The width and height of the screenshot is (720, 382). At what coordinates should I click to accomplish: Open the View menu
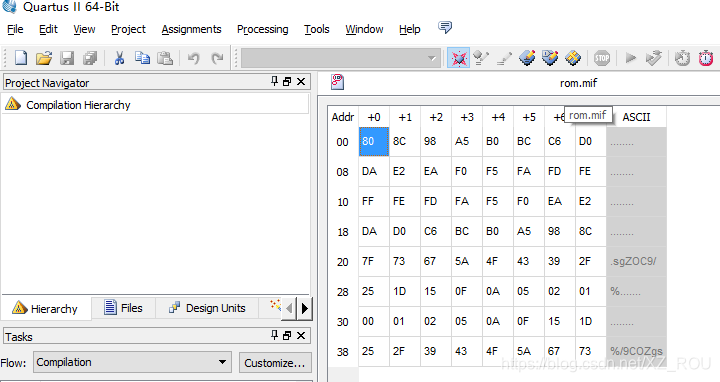84,29
